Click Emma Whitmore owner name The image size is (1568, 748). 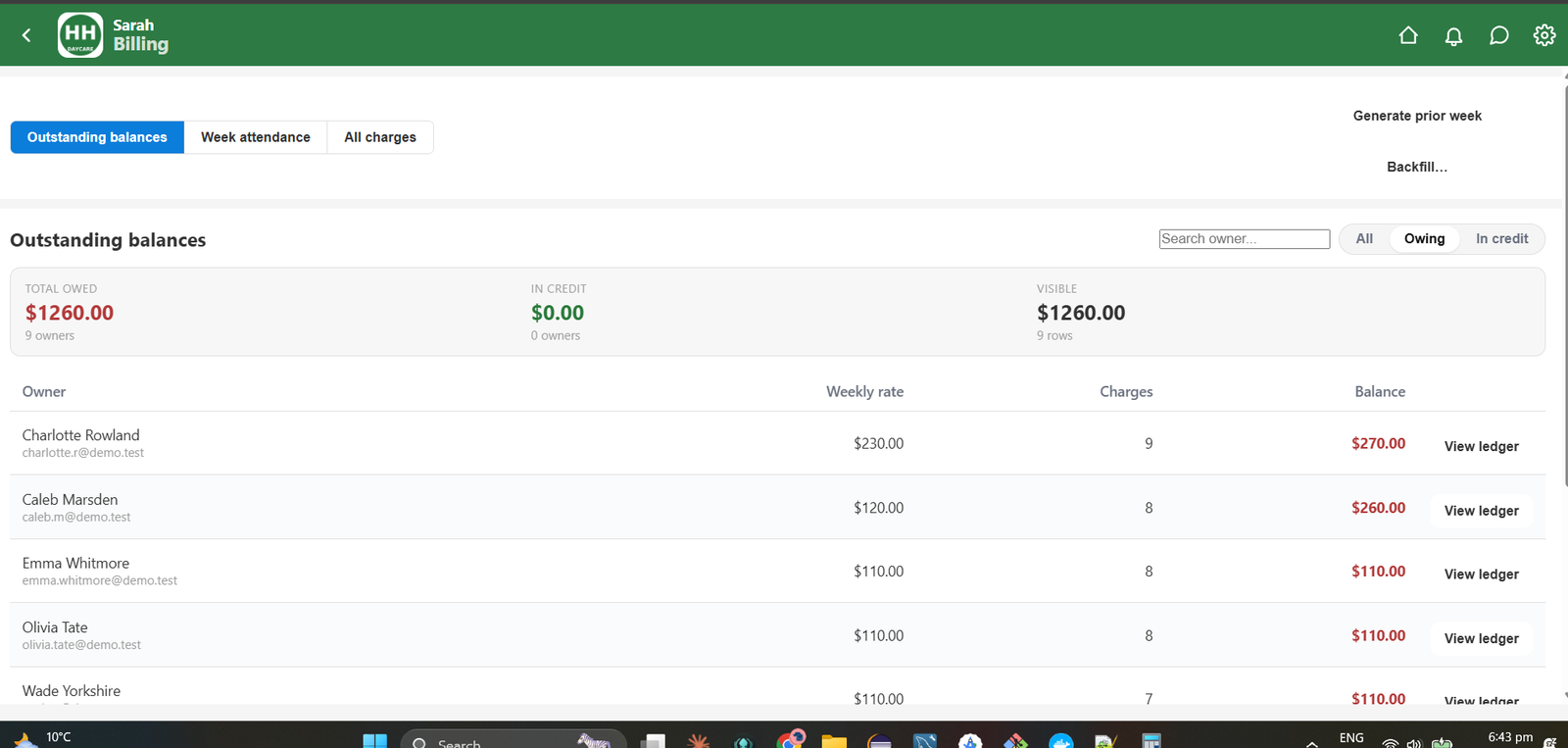(x=75, y=563)
